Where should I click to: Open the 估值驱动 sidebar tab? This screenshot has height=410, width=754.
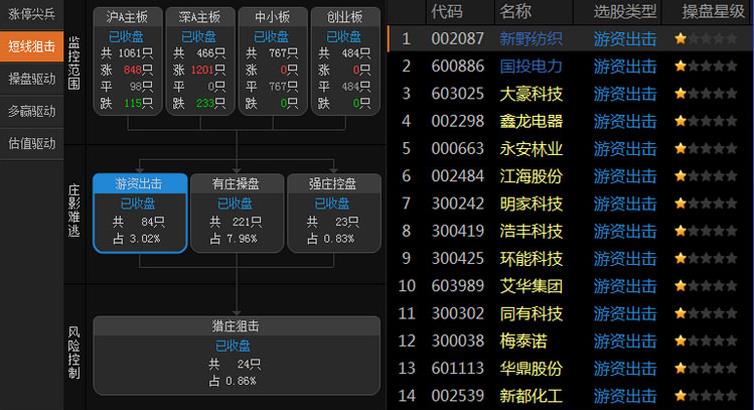click(x=32, y=143)
